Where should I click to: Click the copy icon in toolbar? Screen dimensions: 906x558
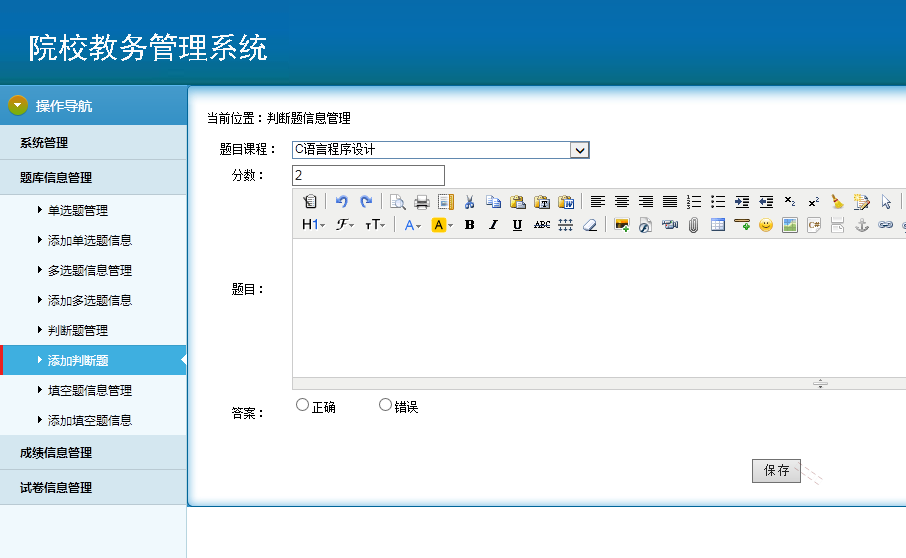point(493,201)
